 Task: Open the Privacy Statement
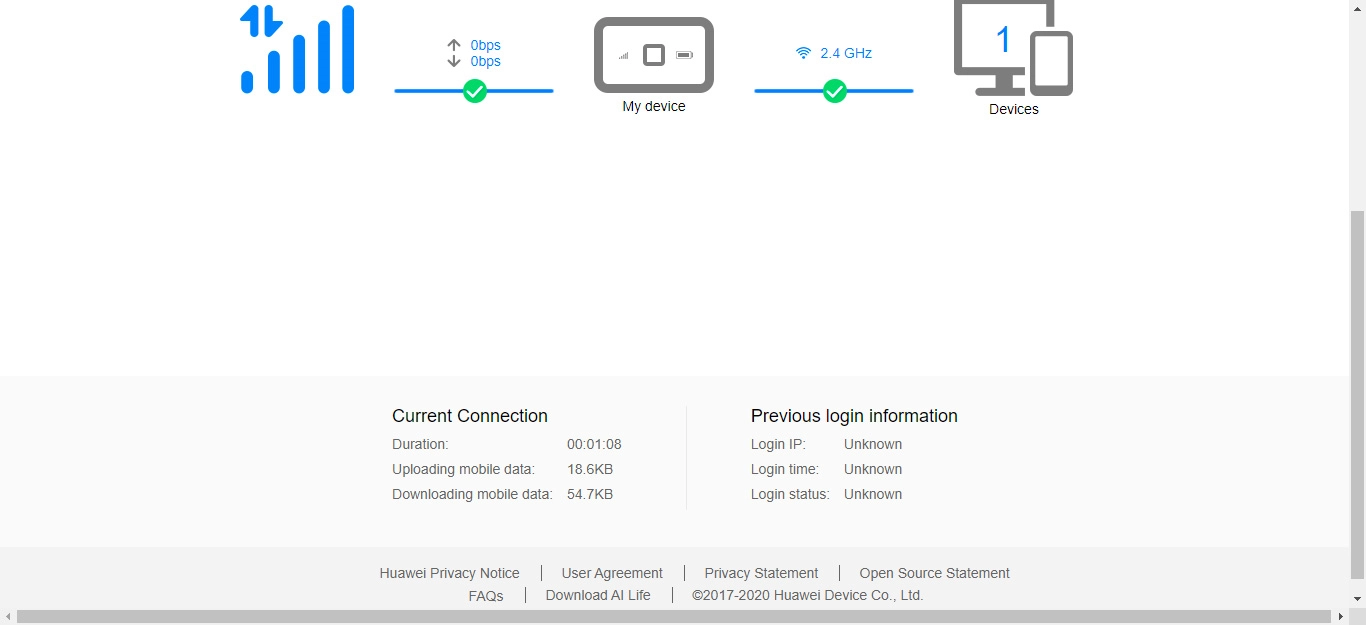point(761,573)
